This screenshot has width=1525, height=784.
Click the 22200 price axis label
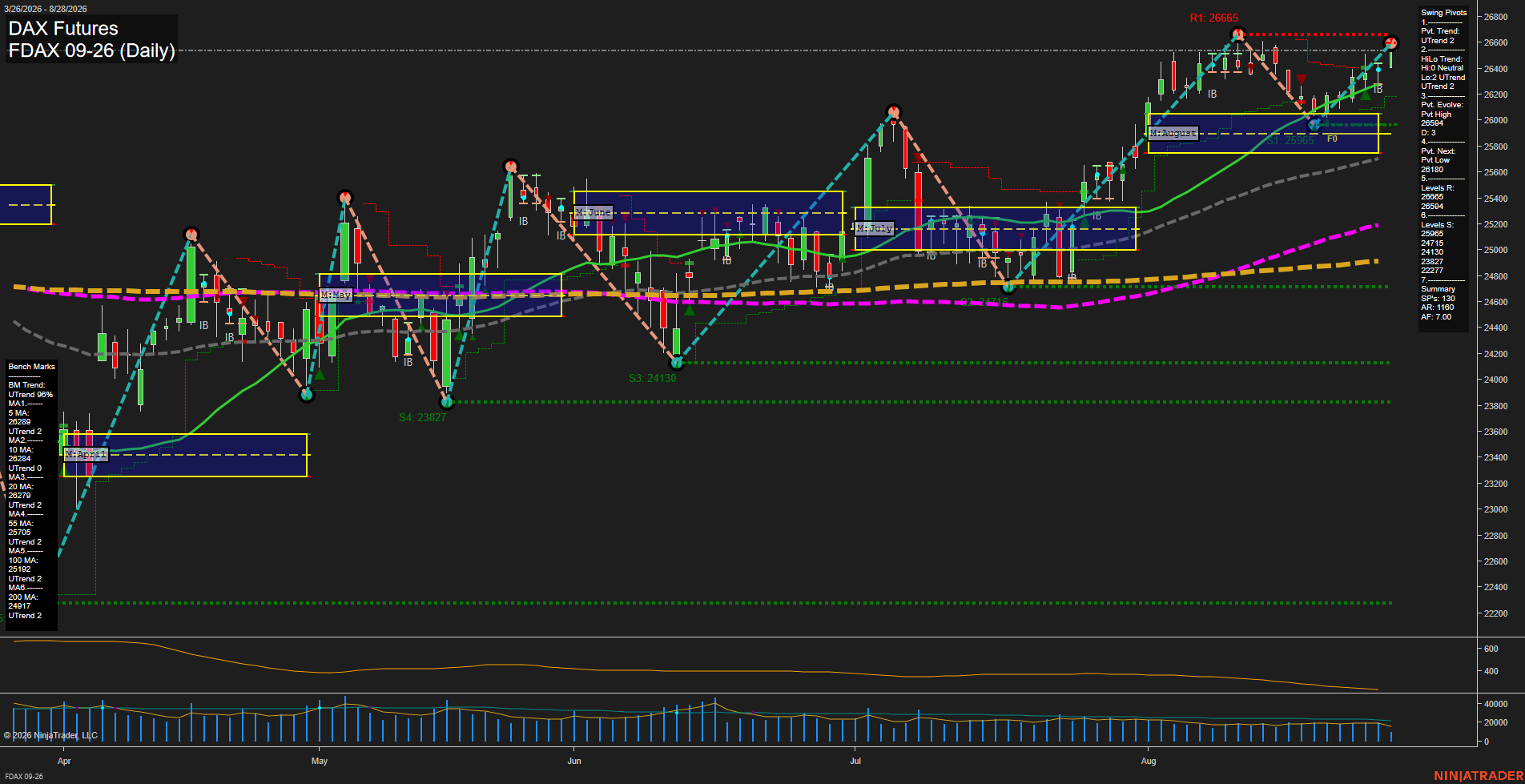click(x=1495, y=613)
